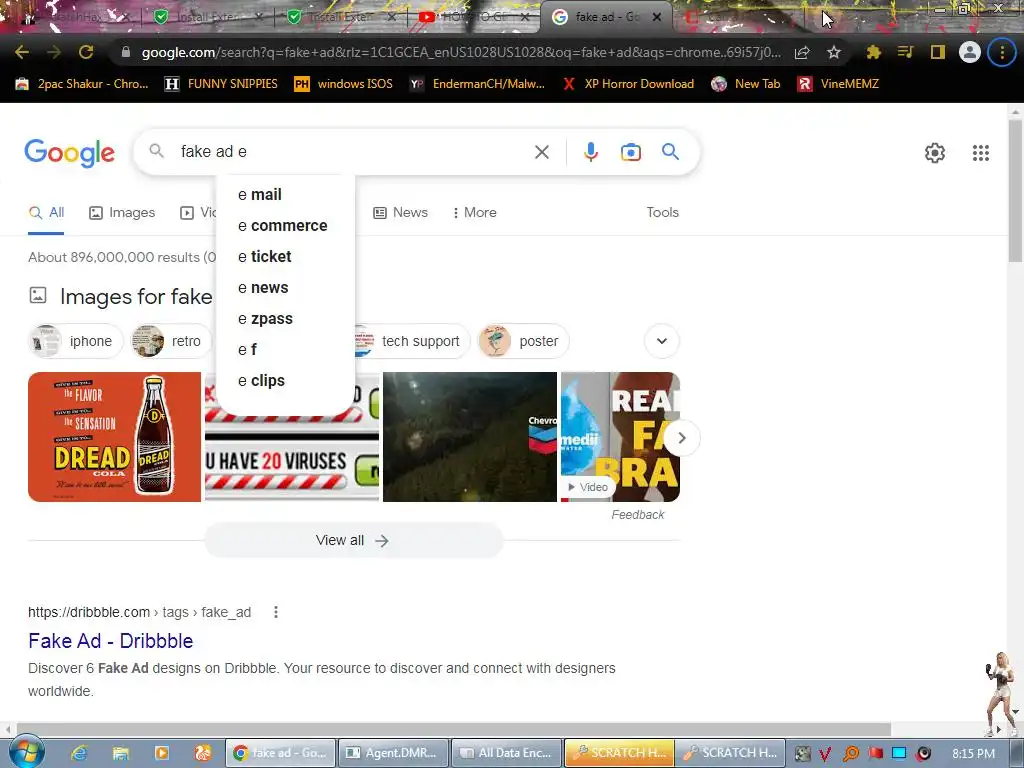Filter images by the 'retro' chip

pos(171,341)
